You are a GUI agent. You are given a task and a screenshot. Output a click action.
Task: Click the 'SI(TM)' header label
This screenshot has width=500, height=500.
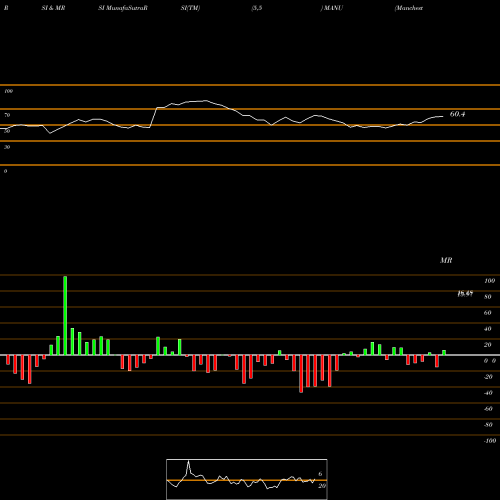(190, 8)
